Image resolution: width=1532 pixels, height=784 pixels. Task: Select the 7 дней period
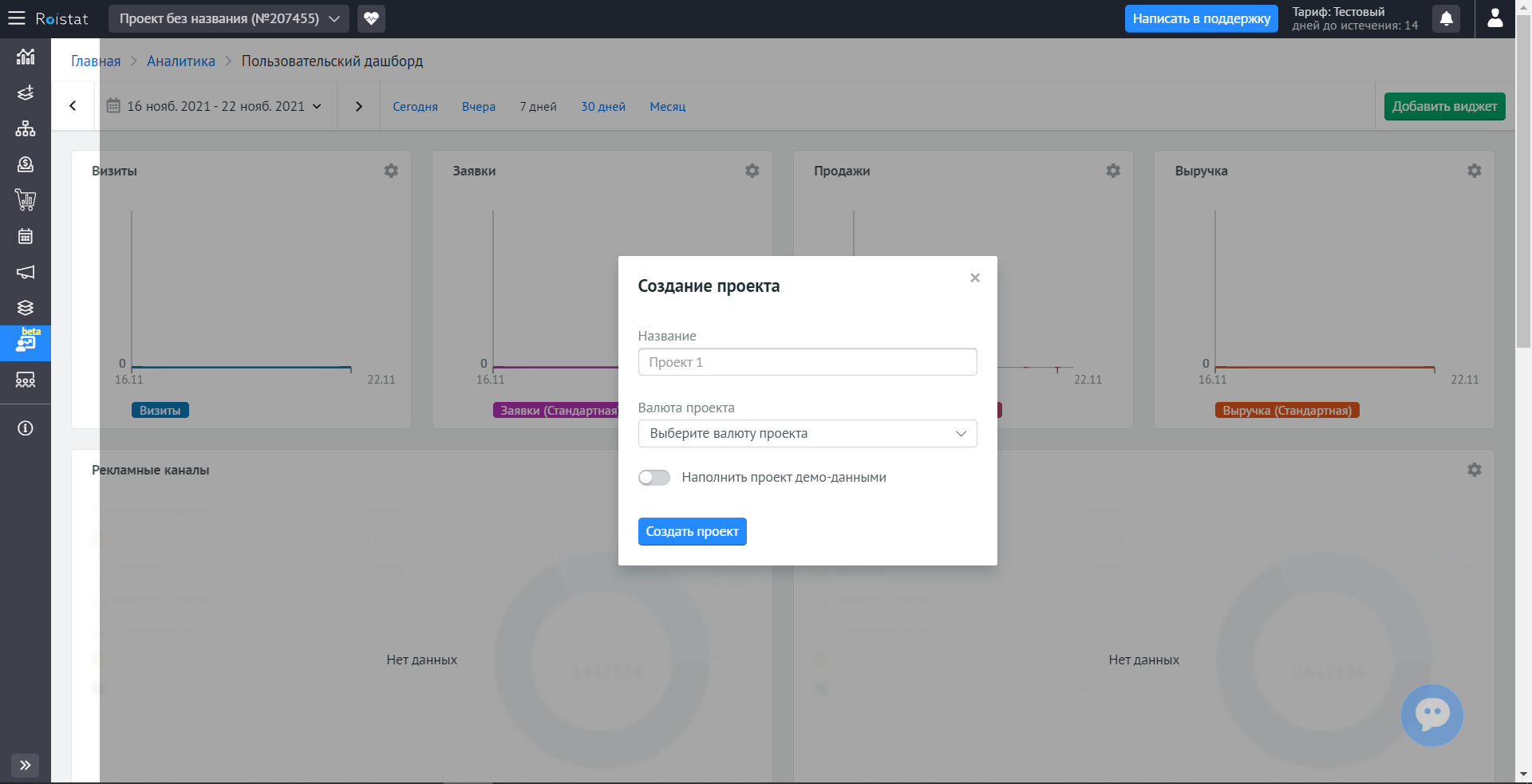click(539, 107)
